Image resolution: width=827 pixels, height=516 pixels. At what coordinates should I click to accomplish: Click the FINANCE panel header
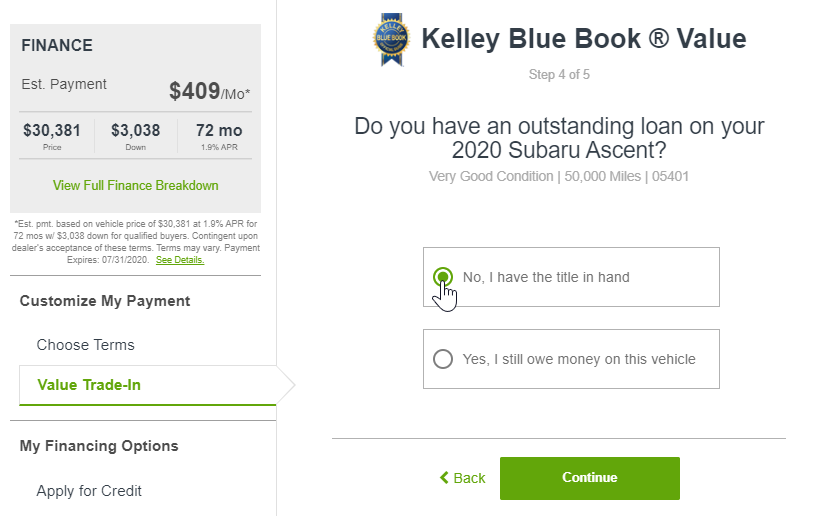57,45
